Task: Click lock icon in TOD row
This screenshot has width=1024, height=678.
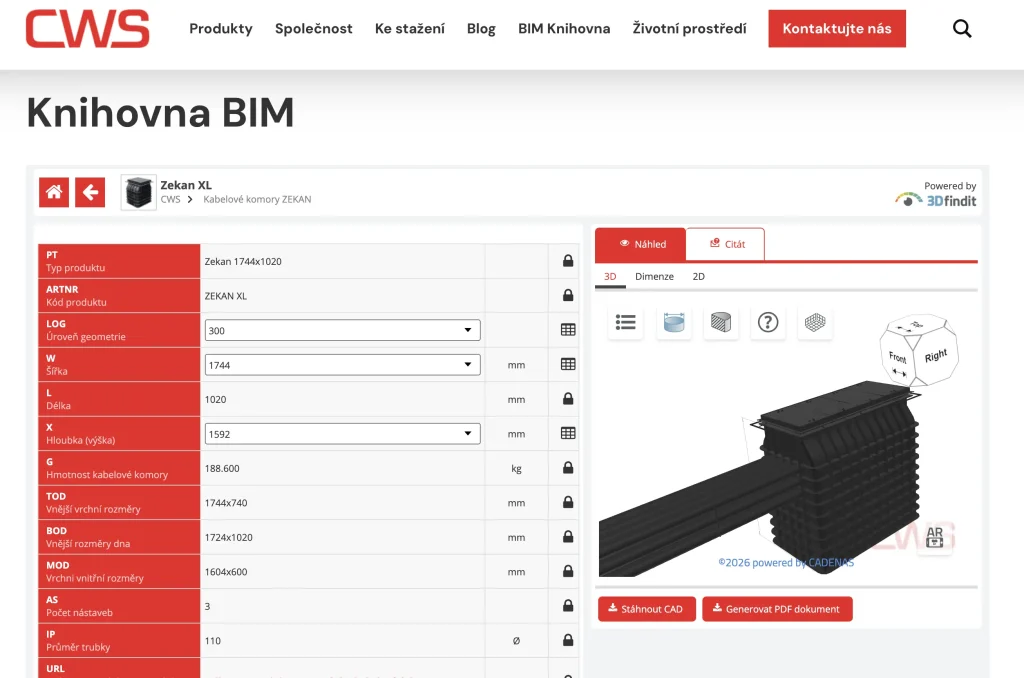Action: (568, 502)
